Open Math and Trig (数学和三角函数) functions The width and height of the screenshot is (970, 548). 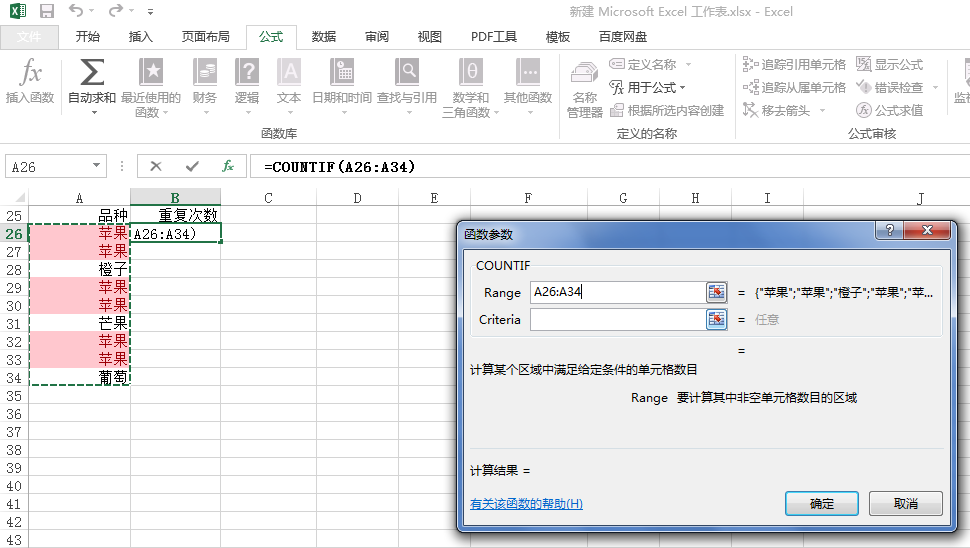[x=471, y=87]
